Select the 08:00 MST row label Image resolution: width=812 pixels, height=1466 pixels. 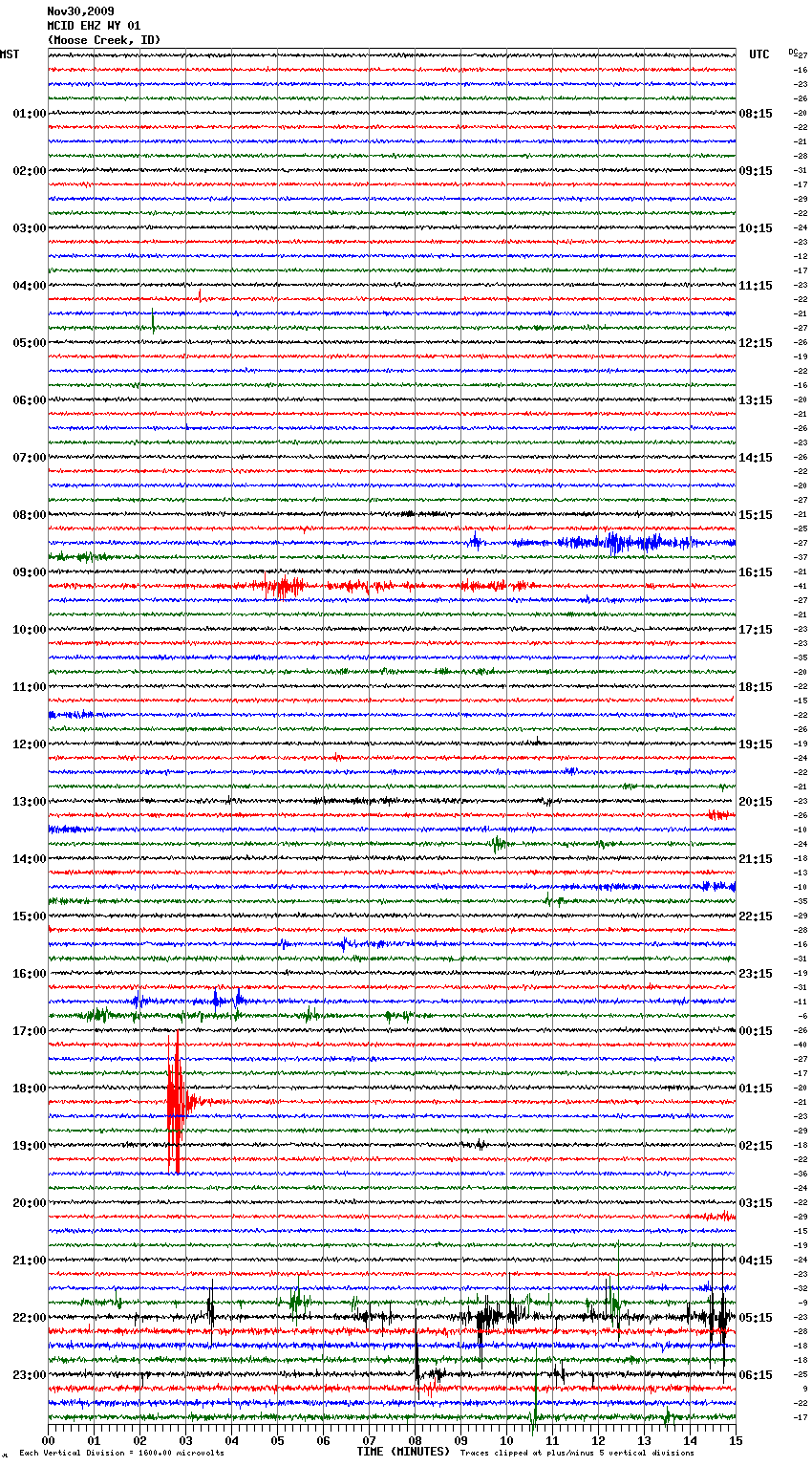[x=30, y=515]
